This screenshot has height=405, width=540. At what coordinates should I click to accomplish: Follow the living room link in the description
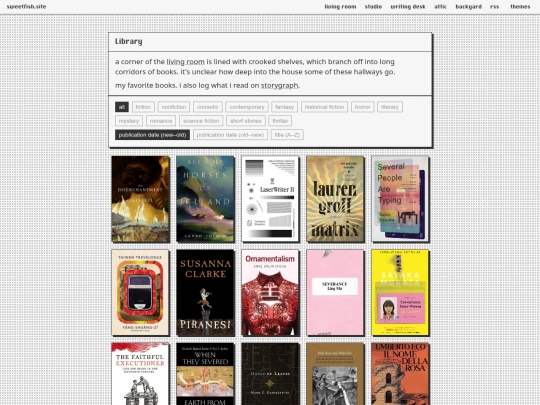(185, 62)
